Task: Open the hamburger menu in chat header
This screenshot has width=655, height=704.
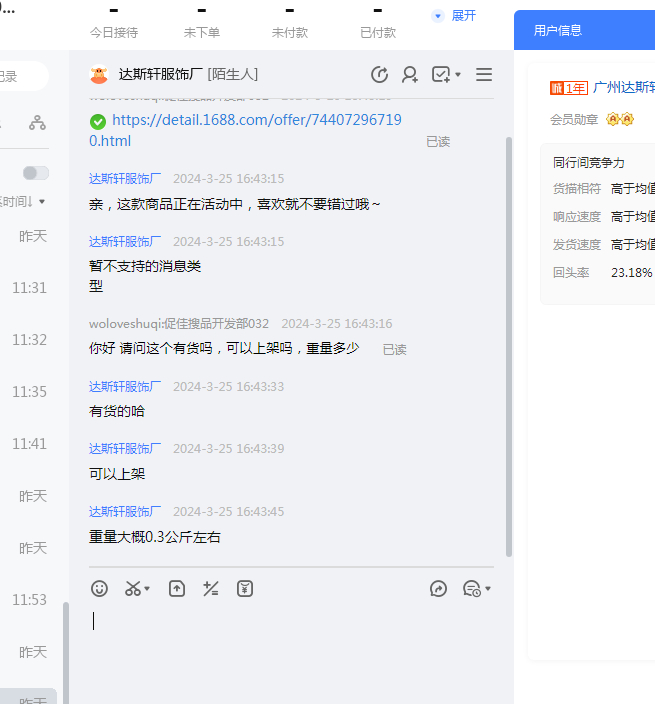Action: tap(484, 75)
